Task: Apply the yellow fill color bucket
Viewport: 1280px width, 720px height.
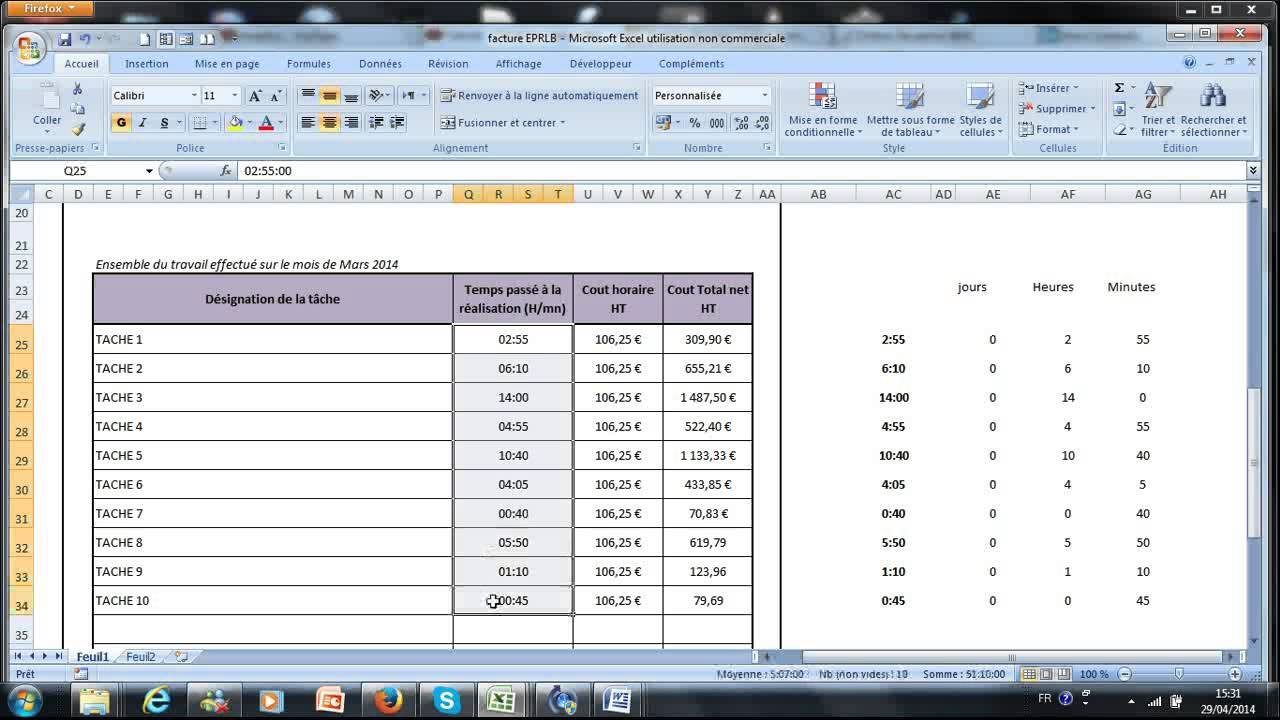Action: (x=235, y=123)
